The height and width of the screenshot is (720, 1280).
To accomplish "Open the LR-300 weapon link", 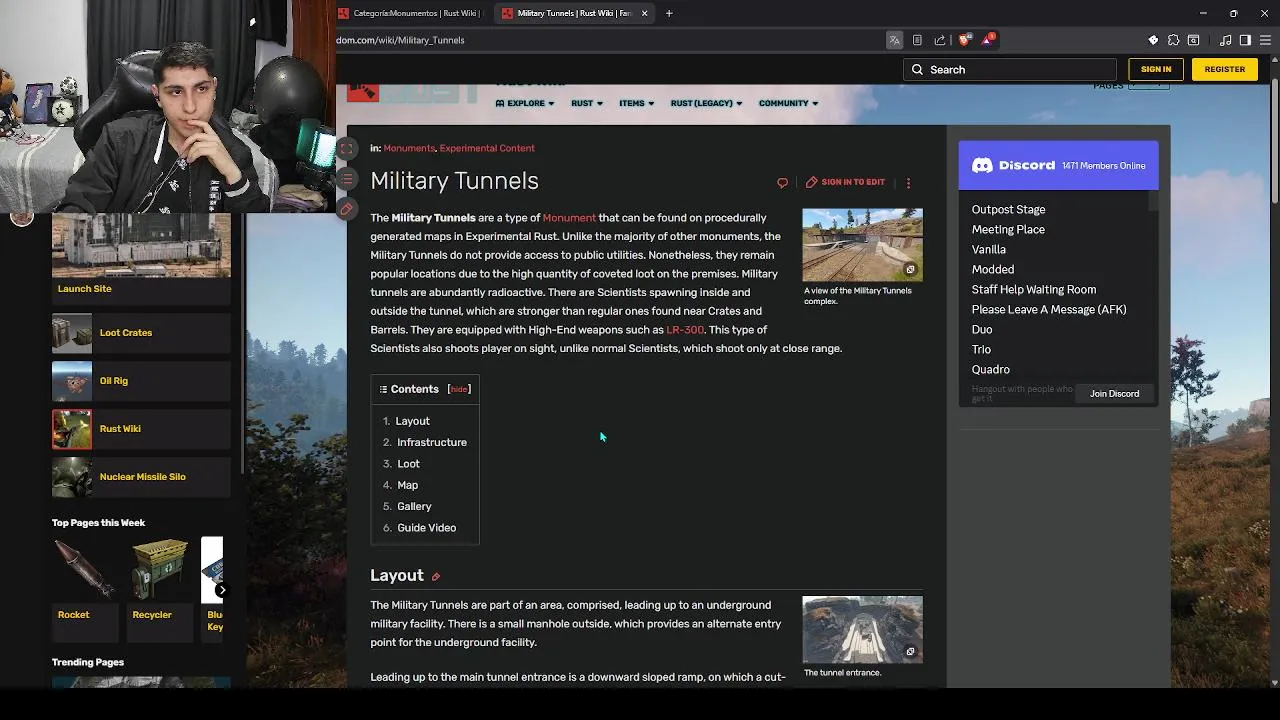I will (x=685, y=330).
